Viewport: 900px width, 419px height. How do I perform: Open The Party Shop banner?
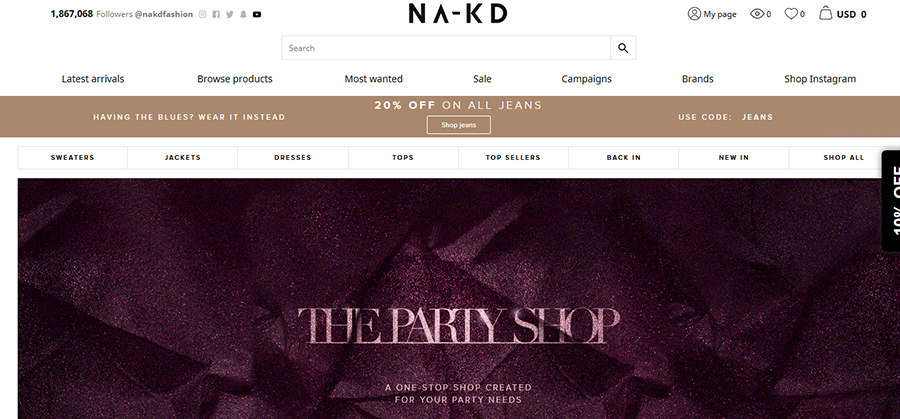tap(459, 298)
